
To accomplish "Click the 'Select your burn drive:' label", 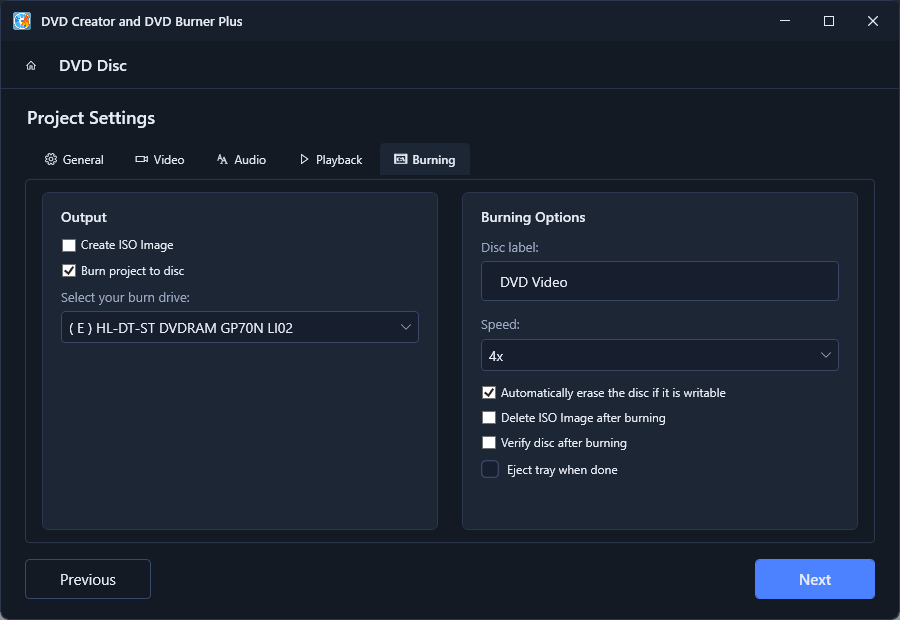I will [125, 297].
